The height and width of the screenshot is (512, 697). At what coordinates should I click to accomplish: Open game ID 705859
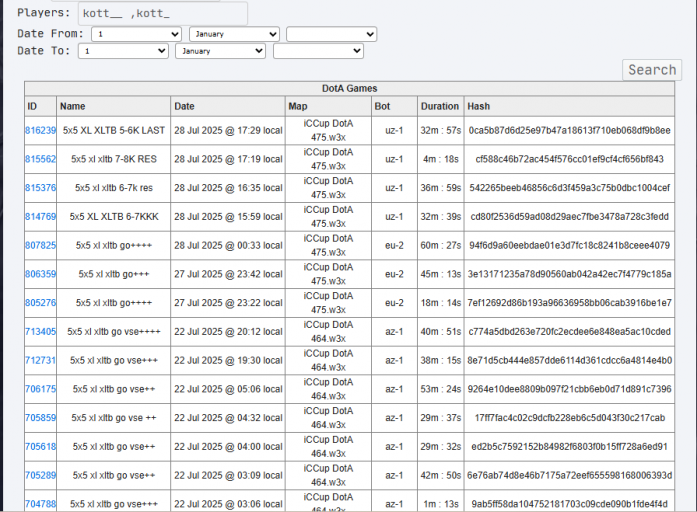tap(40, 418)
